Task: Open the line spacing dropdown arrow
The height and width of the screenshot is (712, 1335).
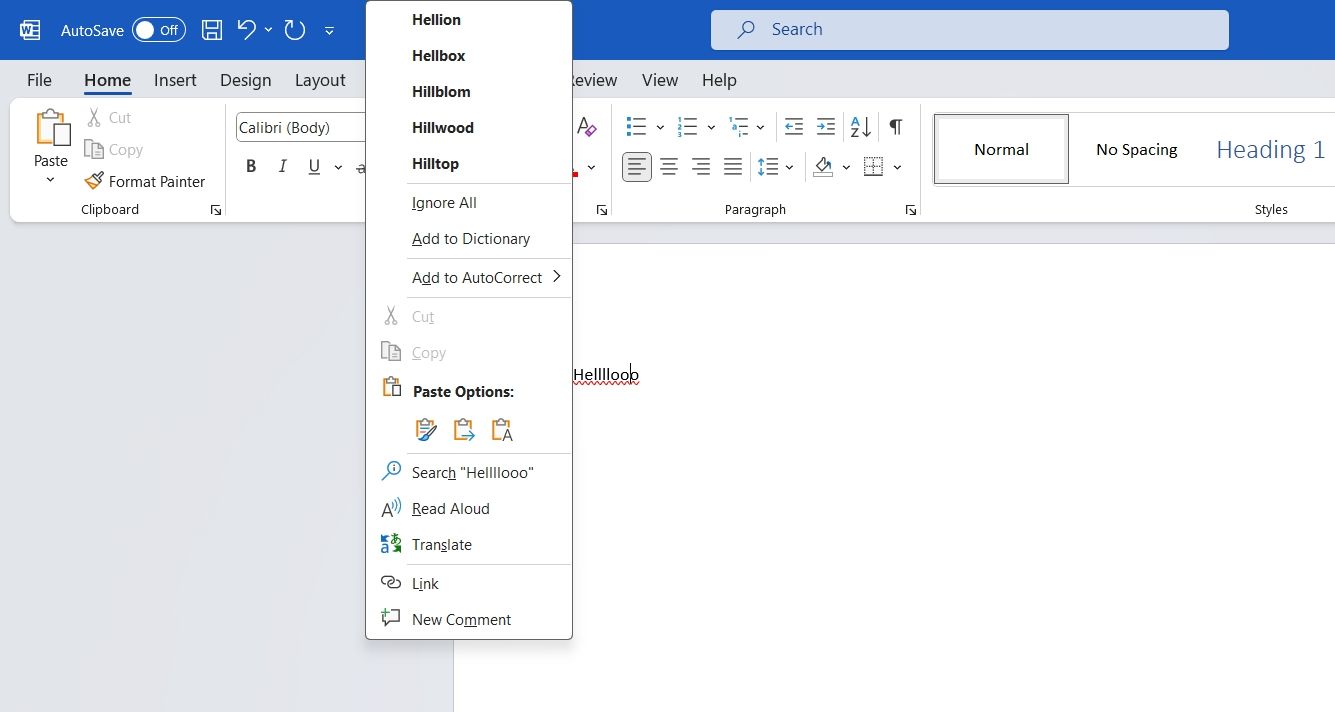Action: point(790,167)
